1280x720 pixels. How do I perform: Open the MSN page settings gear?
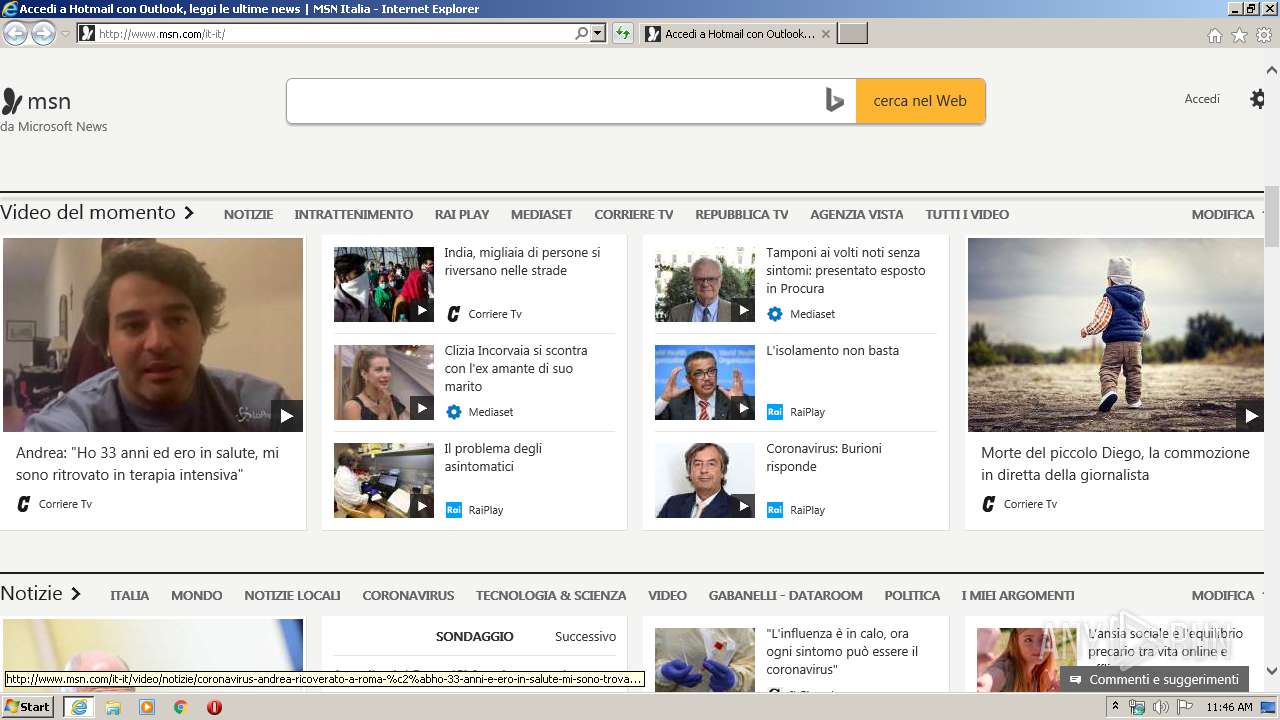[x=1258, y=99]
